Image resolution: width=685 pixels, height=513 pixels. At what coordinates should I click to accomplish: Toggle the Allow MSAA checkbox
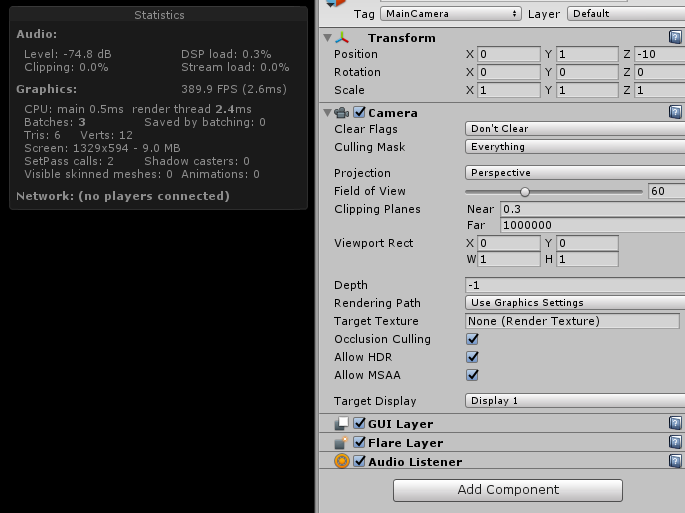coord(473,375)
